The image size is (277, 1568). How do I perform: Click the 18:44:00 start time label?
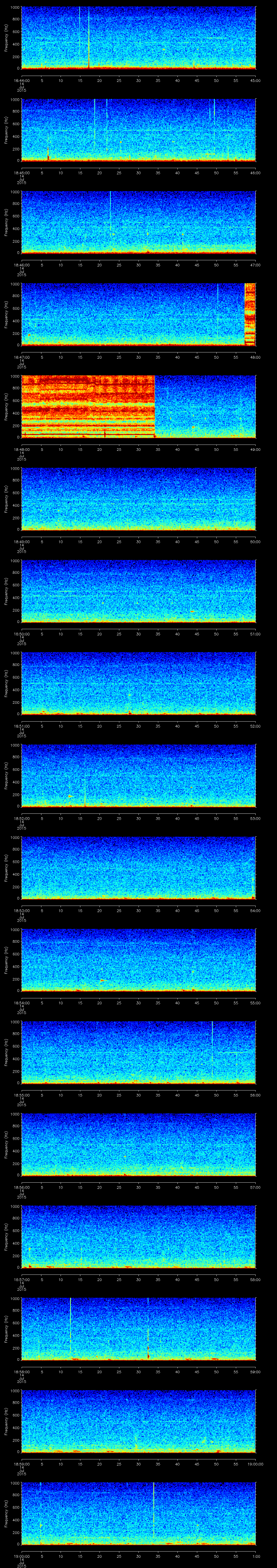click(22, 80)
